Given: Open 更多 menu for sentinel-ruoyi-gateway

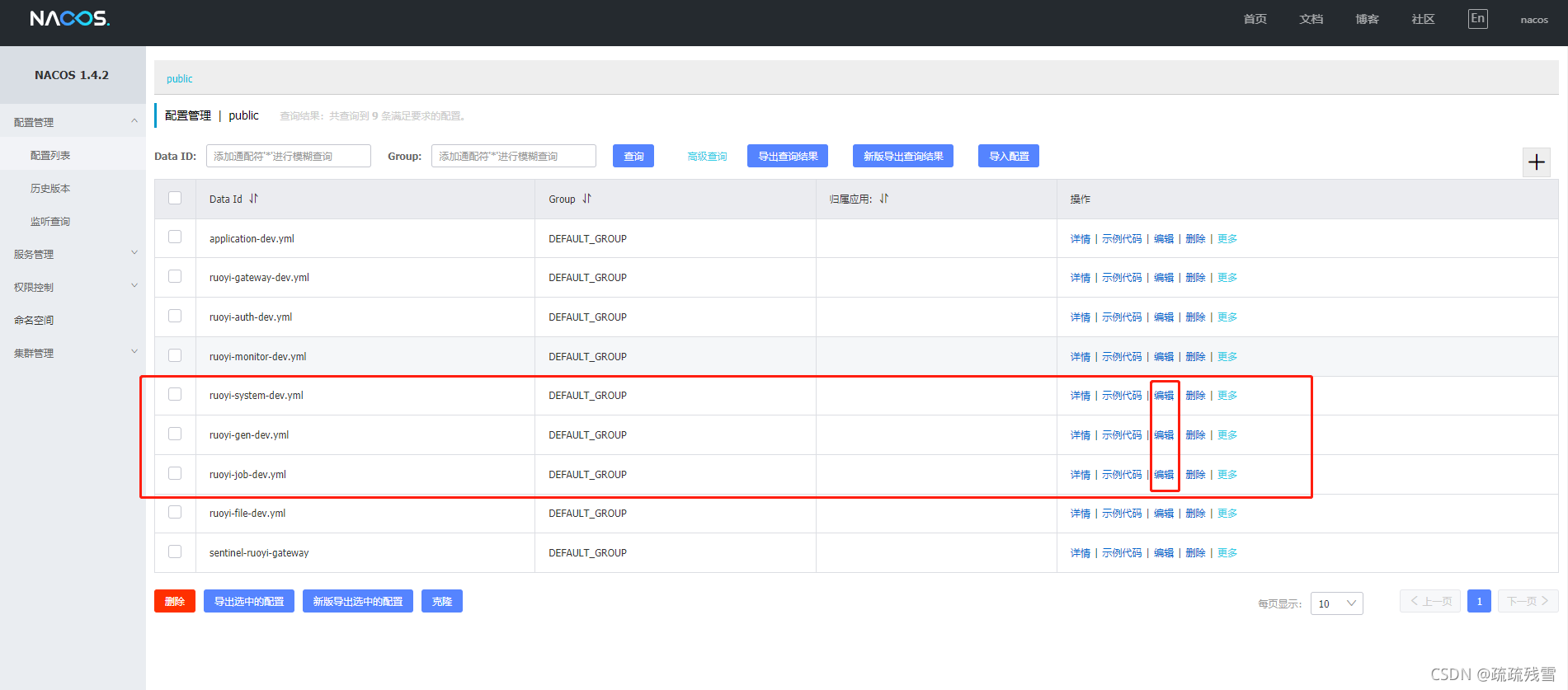Looking at the screenshot, I should click(1227, 553).
